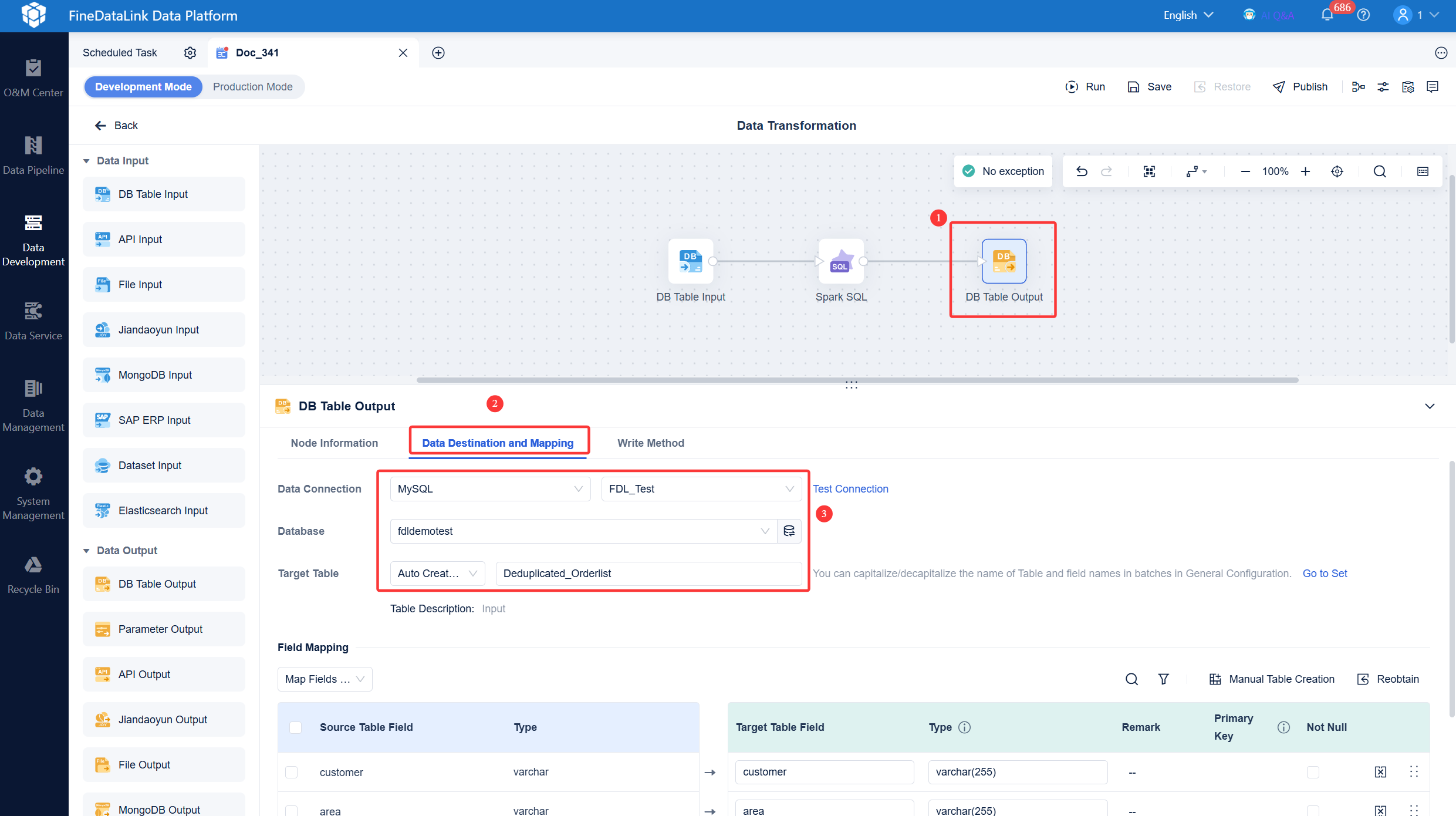Click the Publish button
The image size is (1456, 816).
coord(1300,87)
